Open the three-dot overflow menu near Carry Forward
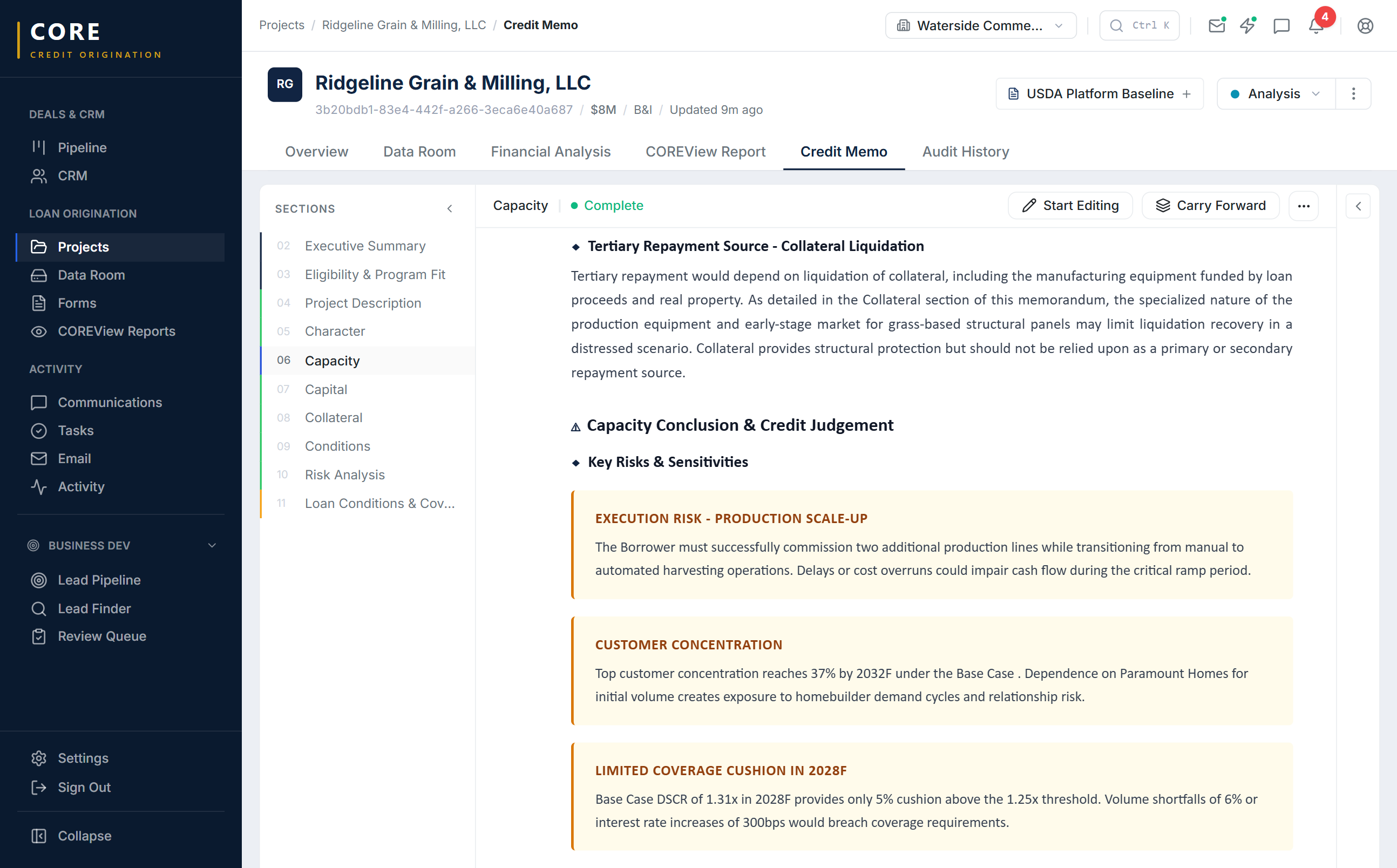1397x868 pixels. pyautogui.click(x=1304, y=206)
